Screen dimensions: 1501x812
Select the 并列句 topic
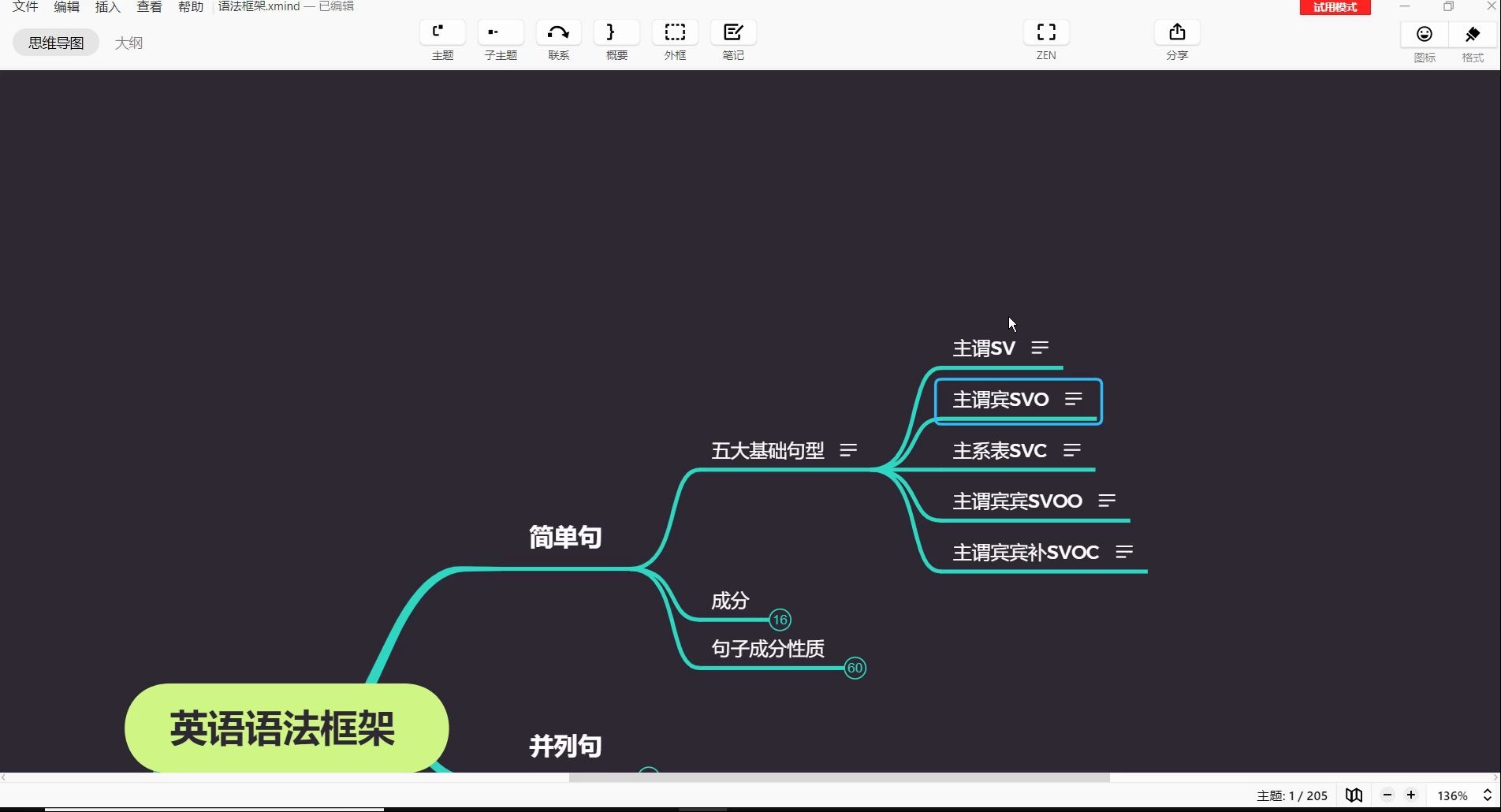[x=565, y=746]
